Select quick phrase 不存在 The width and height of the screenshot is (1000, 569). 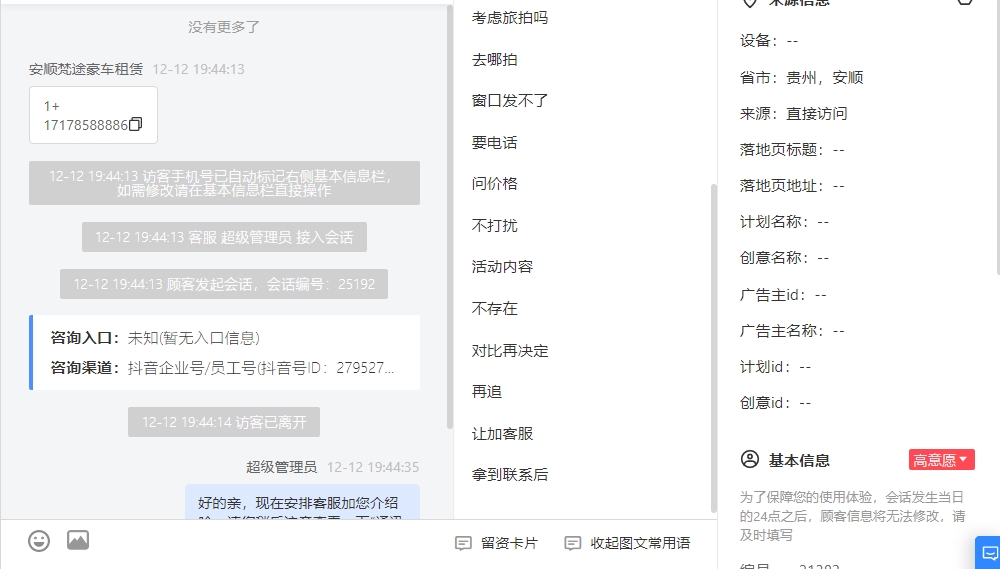click(494, 309)
